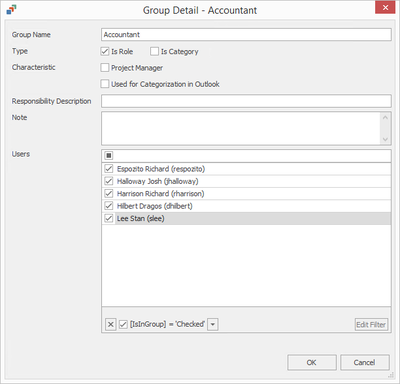Screen dimensions: 400x384
Task: Check the Project Manager characteristic
Action: [x=105, y=68]
